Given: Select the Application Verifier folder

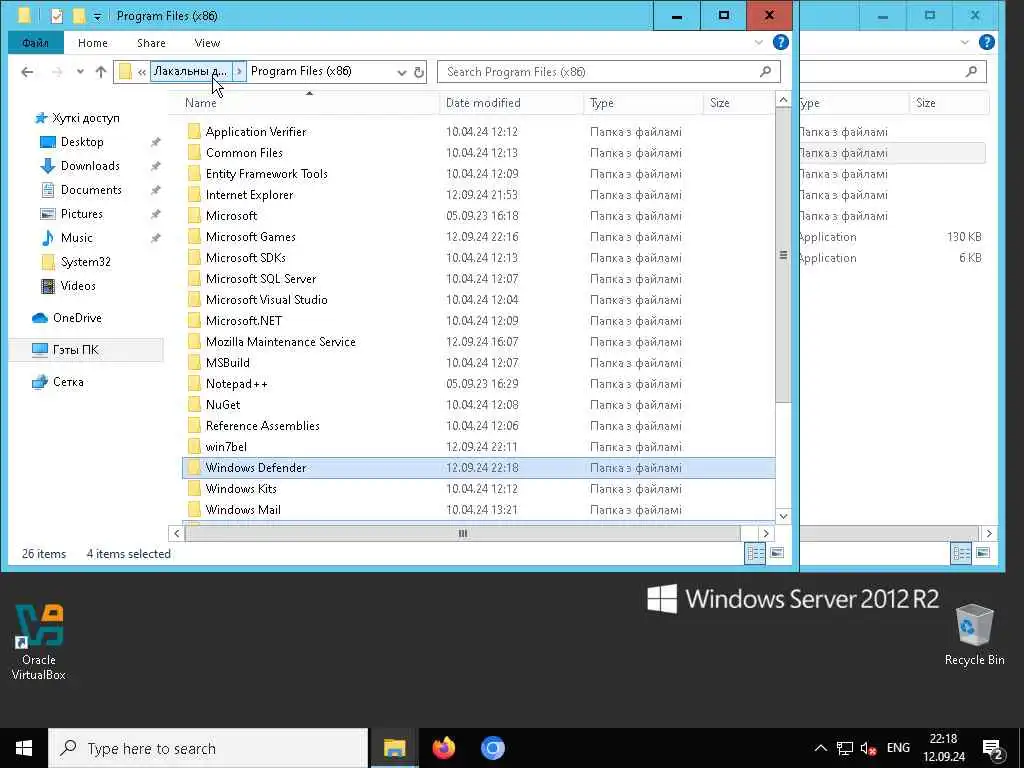Looking at the screenshot, I should (x=255, y=132).
